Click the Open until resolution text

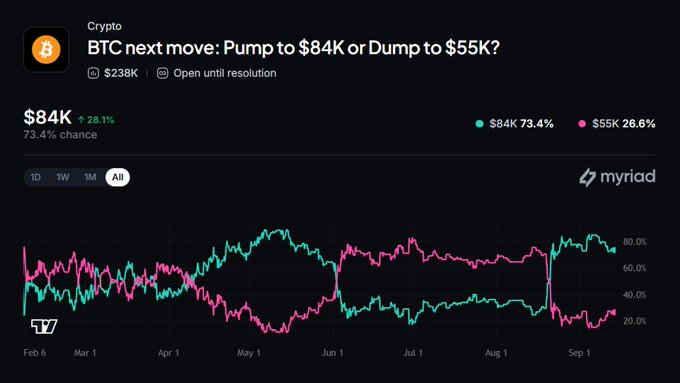click(x=225, y=73)
